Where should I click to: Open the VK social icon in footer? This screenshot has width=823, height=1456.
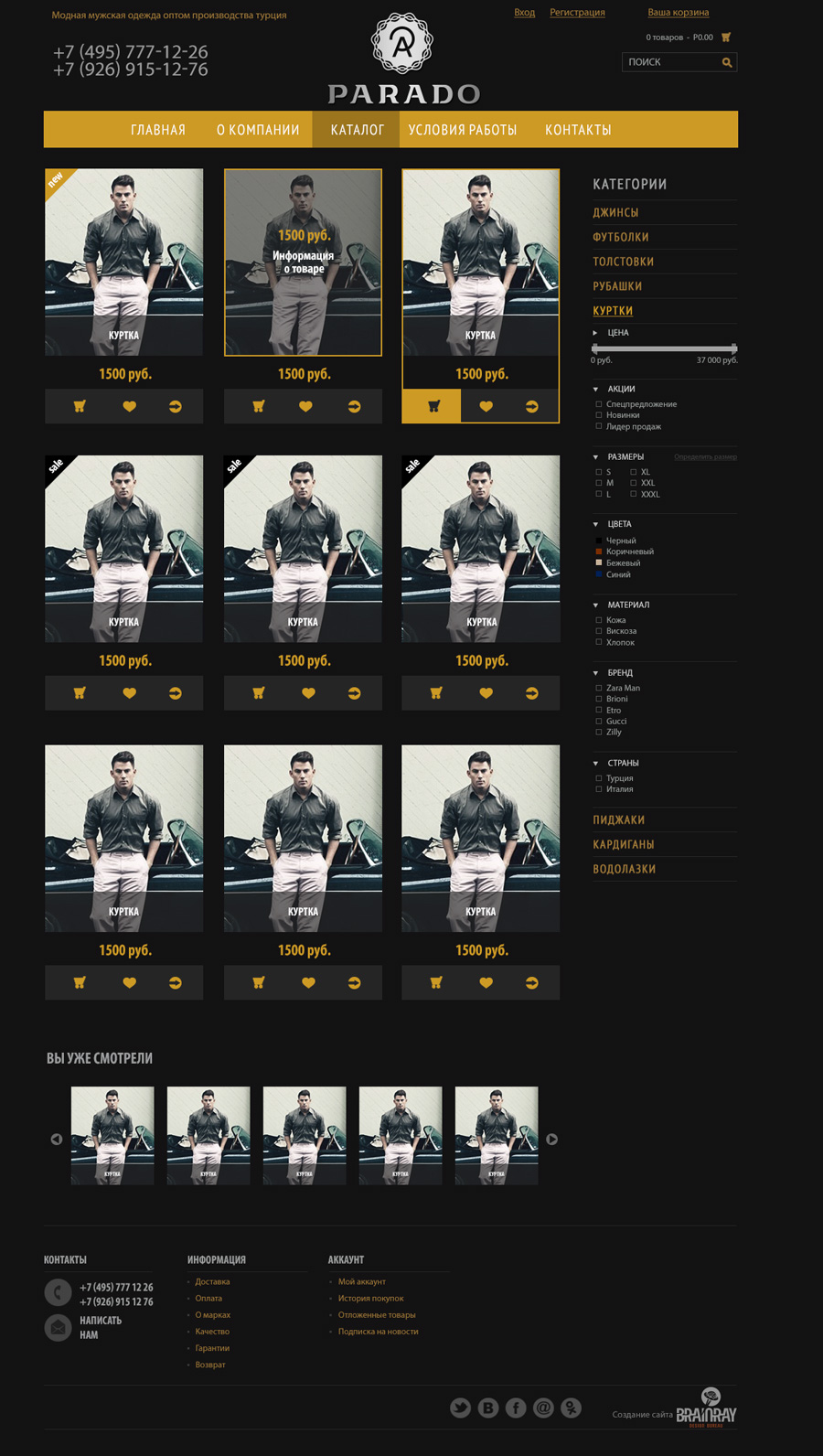(x=488, y=1408)
